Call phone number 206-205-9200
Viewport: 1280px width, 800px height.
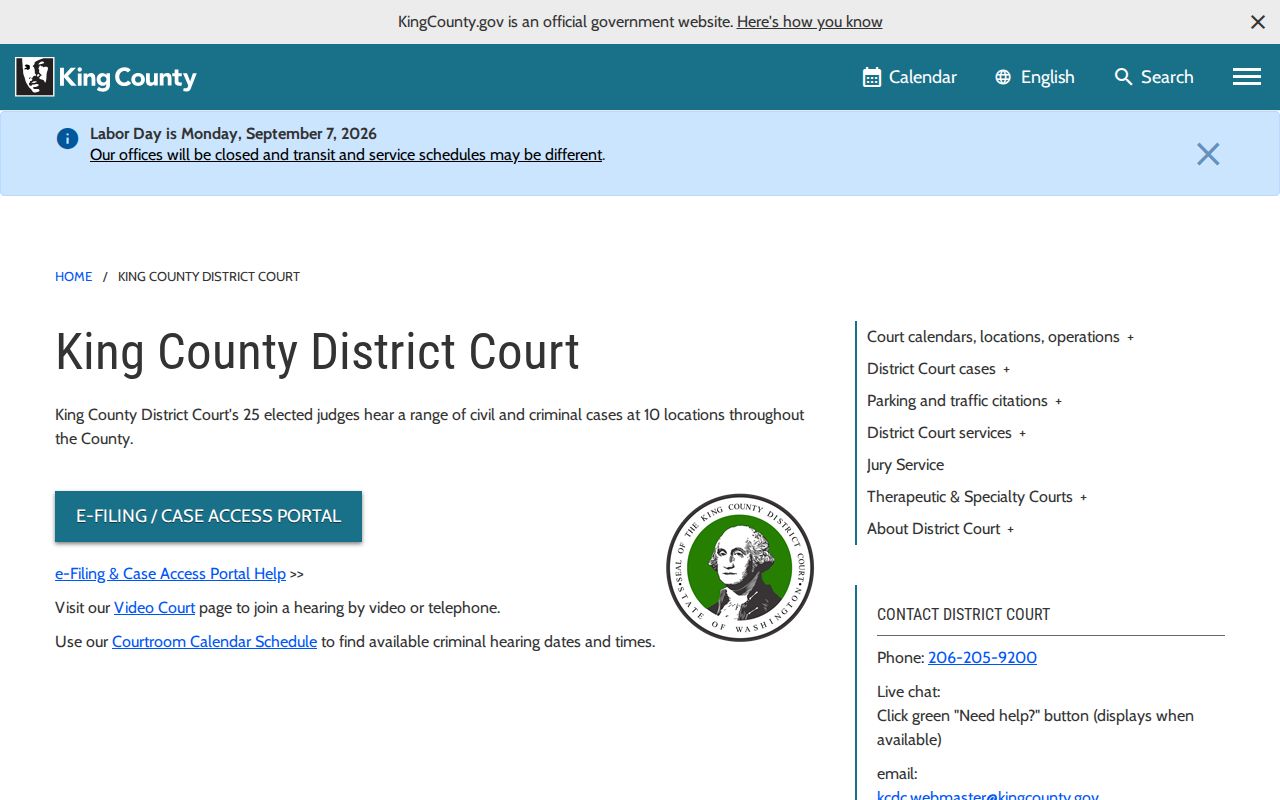click(x=982, y=658)
